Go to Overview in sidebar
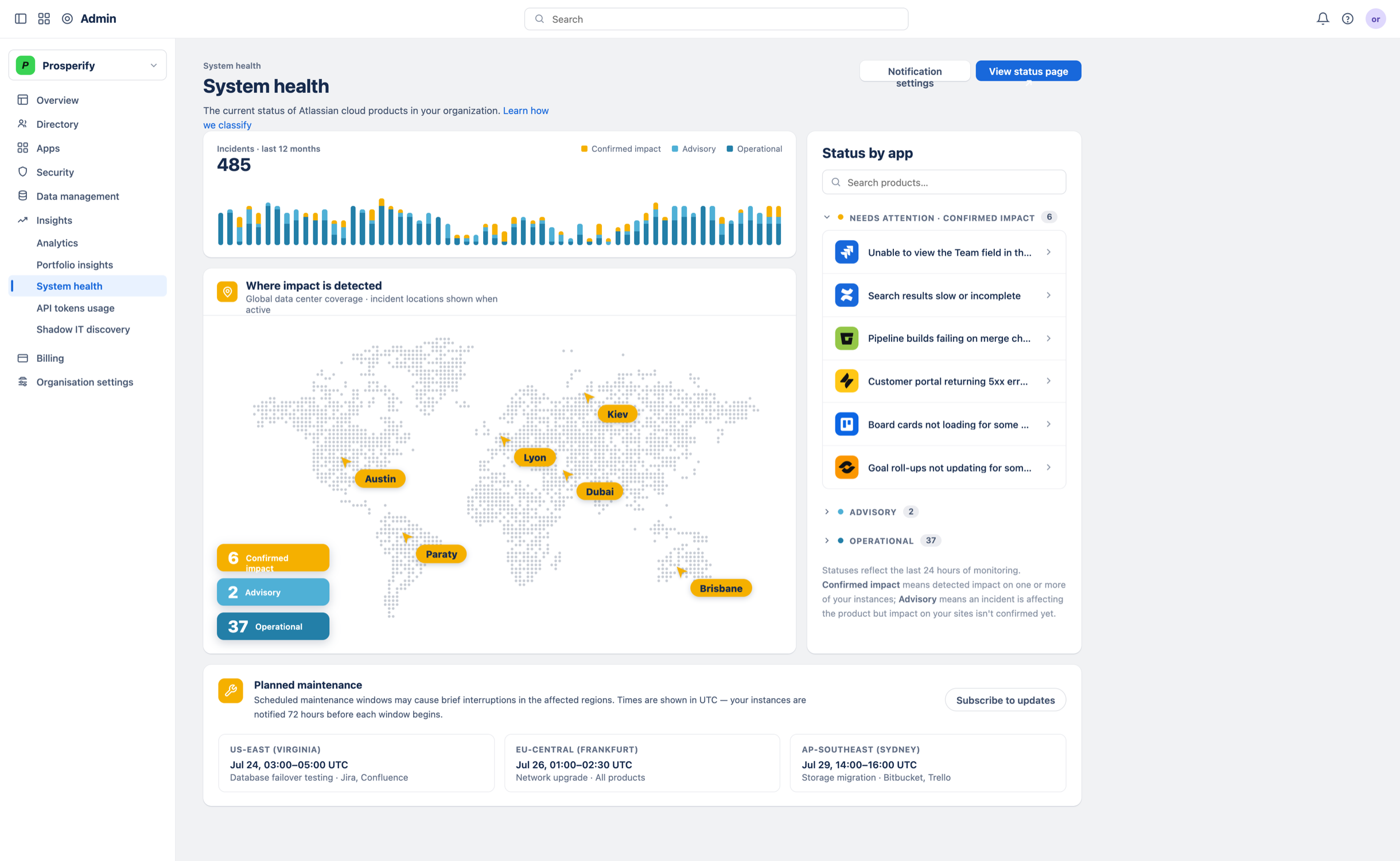The width and height of the screenshot is (1400, 861). pyautogui.click(x=57, y=100)
